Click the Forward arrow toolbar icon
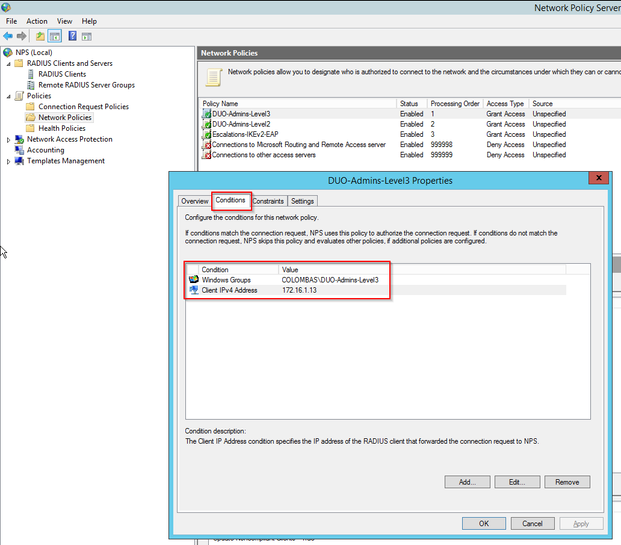This screenshot has width=621, height=545. [x=22, y=36]
